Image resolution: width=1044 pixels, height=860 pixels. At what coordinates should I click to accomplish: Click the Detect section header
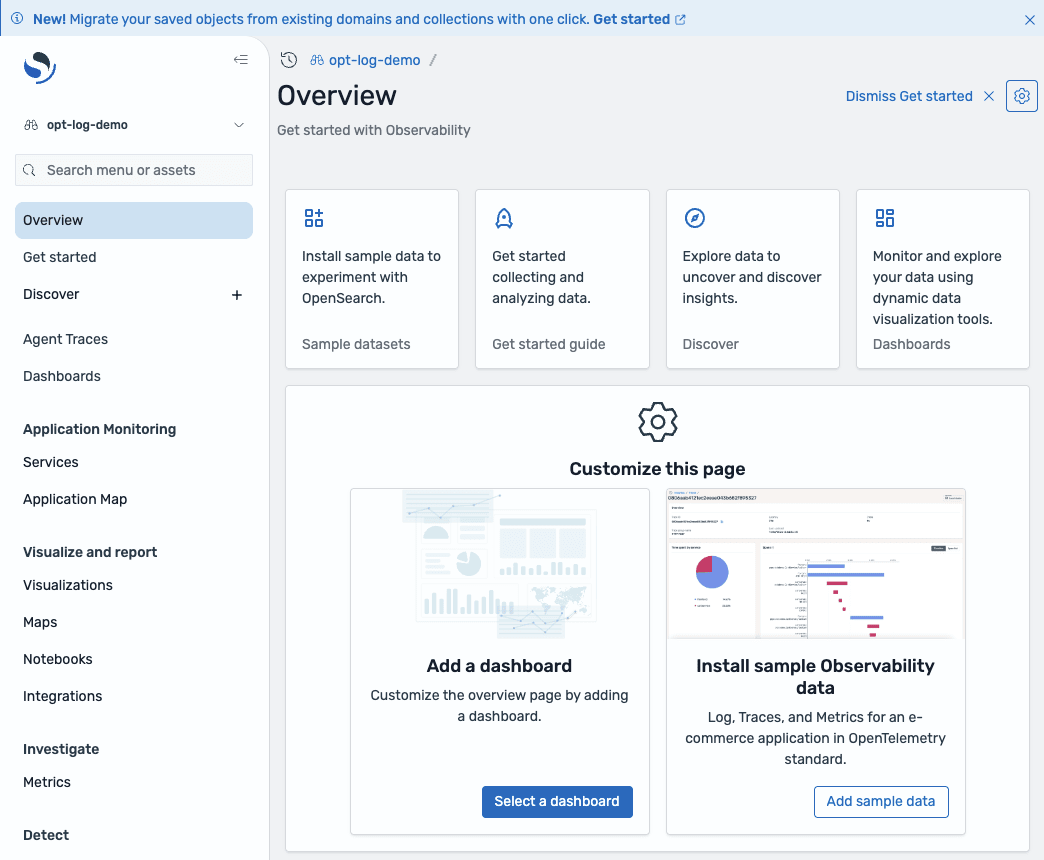coord(46,835)
